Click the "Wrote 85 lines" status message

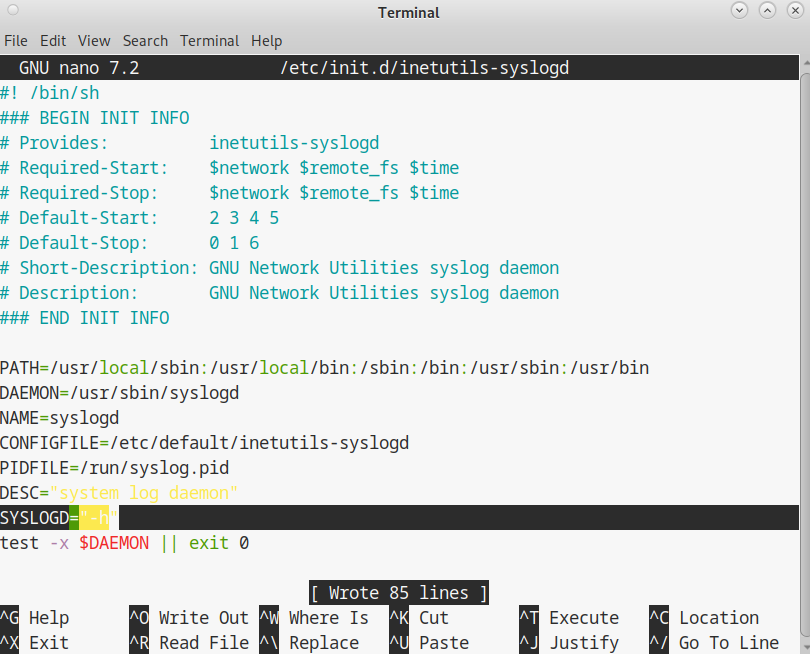coord(399,593)
